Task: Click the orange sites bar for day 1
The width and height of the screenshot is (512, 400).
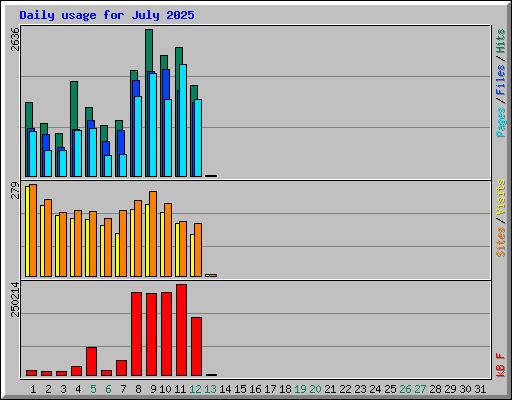Action: 33,230
